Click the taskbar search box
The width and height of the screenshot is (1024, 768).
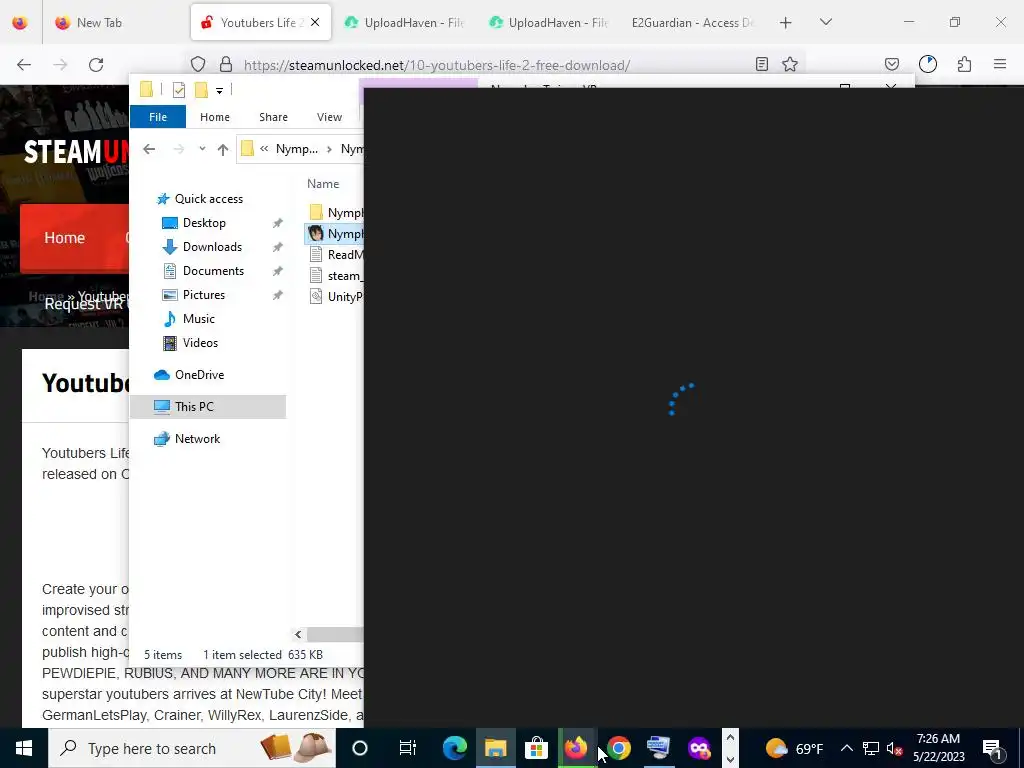click(191, 748)
